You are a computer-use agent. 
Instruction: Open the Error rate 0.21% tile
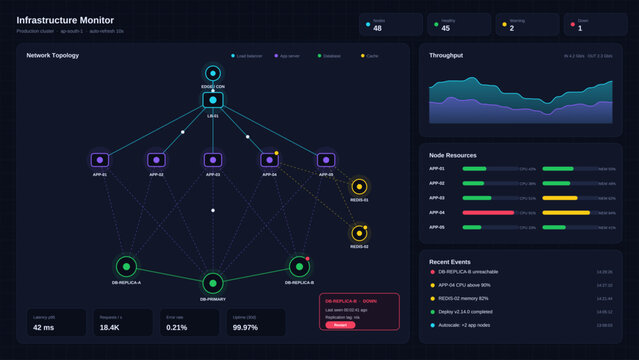(189, 322)
